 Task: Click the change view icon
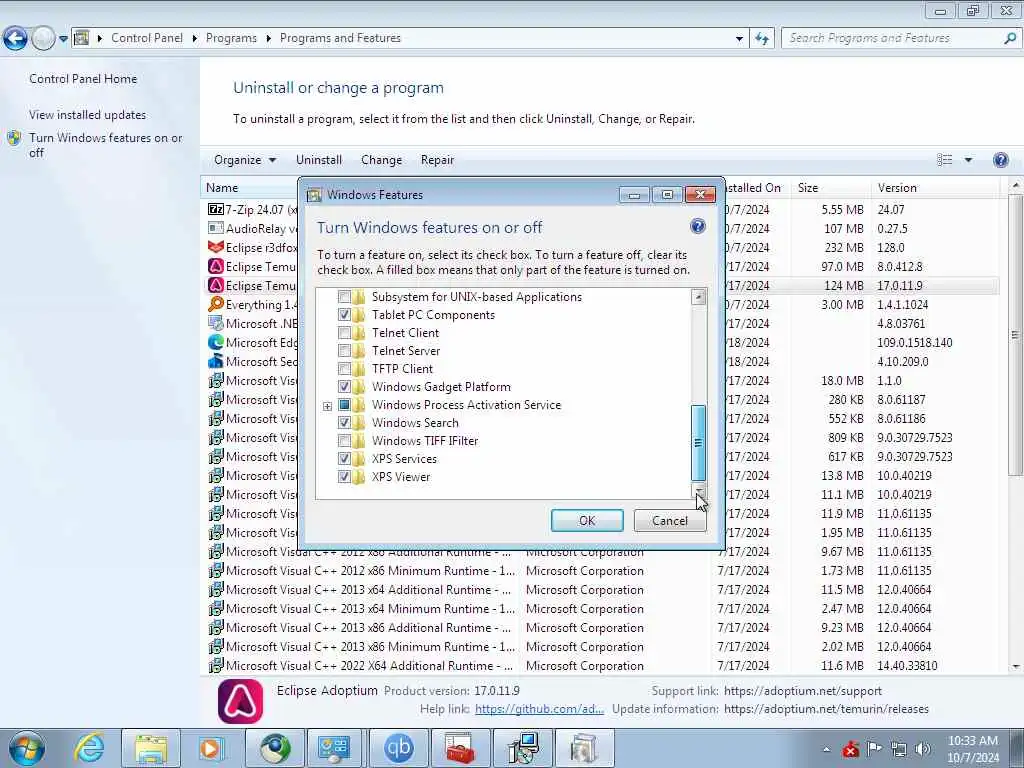point(944,160)
